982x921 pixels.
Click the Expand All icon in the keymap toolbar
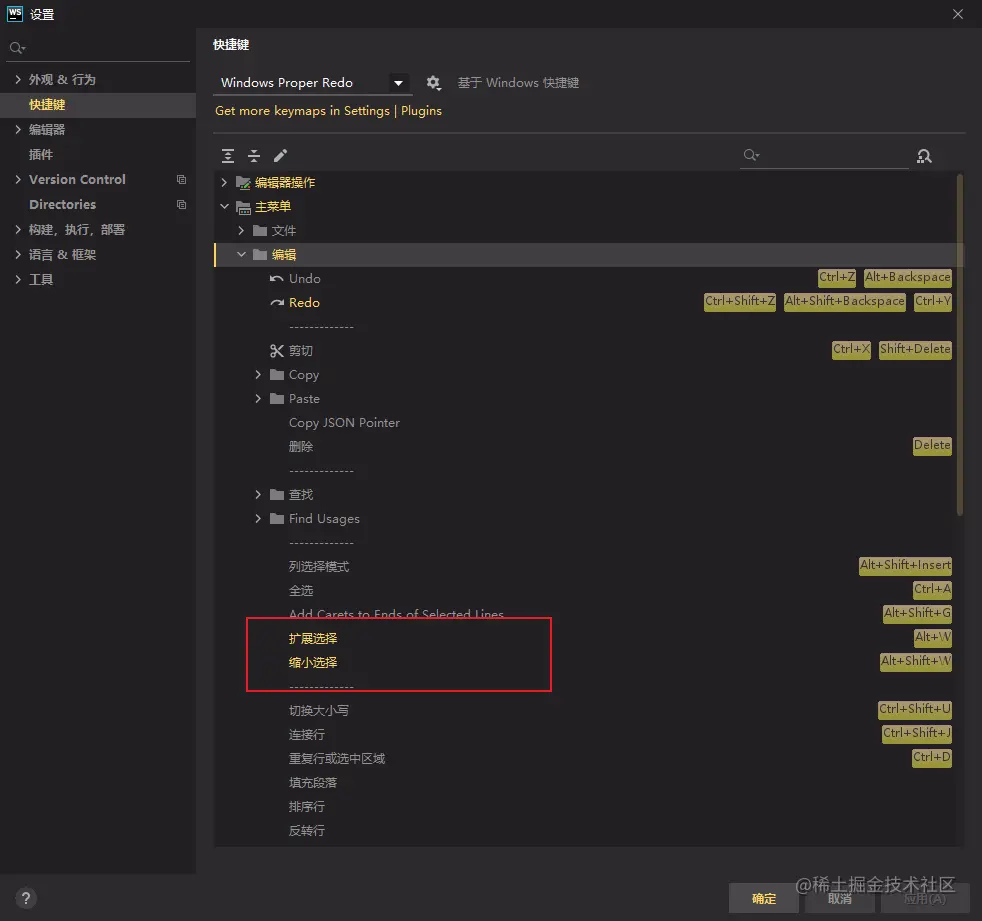228,156
